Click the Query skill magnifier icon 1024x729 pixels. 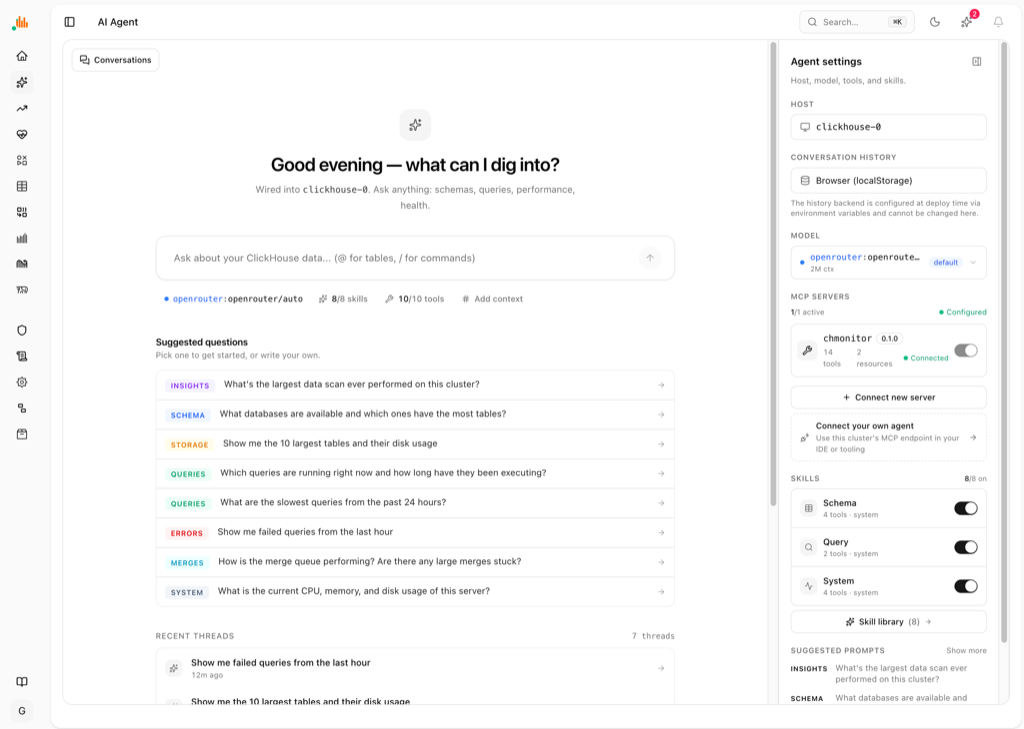tap(808, 547)
